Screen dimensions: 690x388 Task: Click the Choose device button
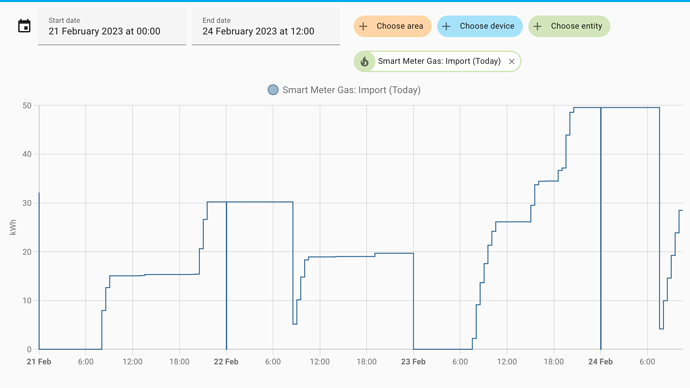click(x=480, y=26)
